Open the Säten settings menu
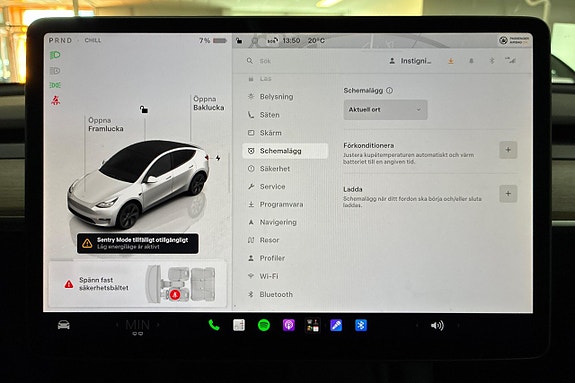 285,115
